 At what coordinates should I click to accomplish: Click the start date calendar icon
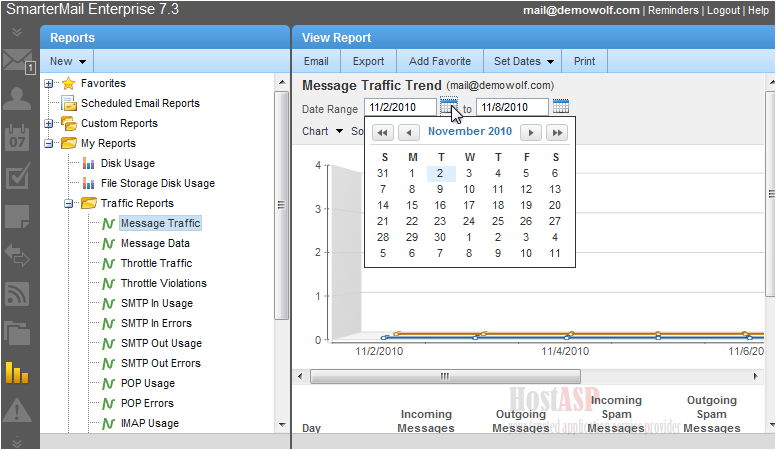pyautogui.click(x=449, y=106)
